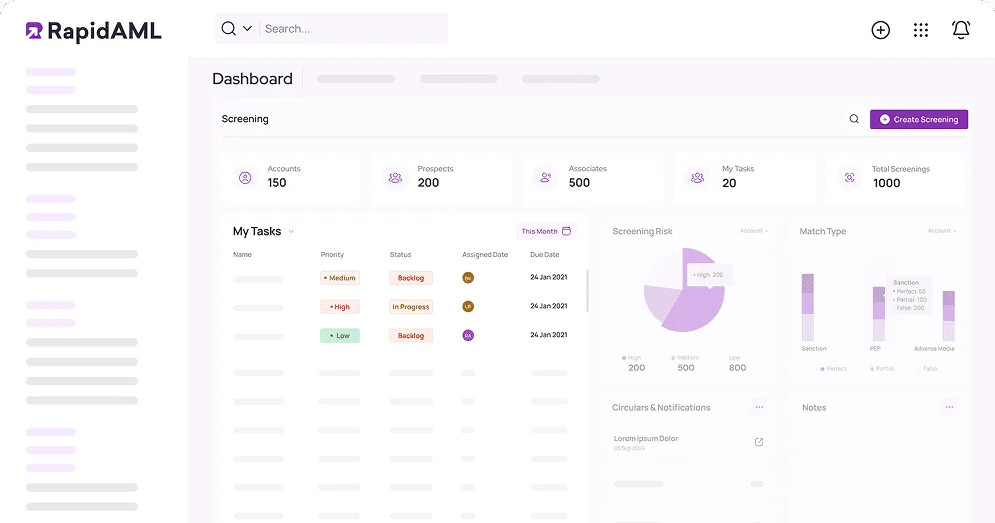Open Match Type Account dropdown
This screenshot has width=995, height=523.
pyautogui.click(x=941, y=231)
